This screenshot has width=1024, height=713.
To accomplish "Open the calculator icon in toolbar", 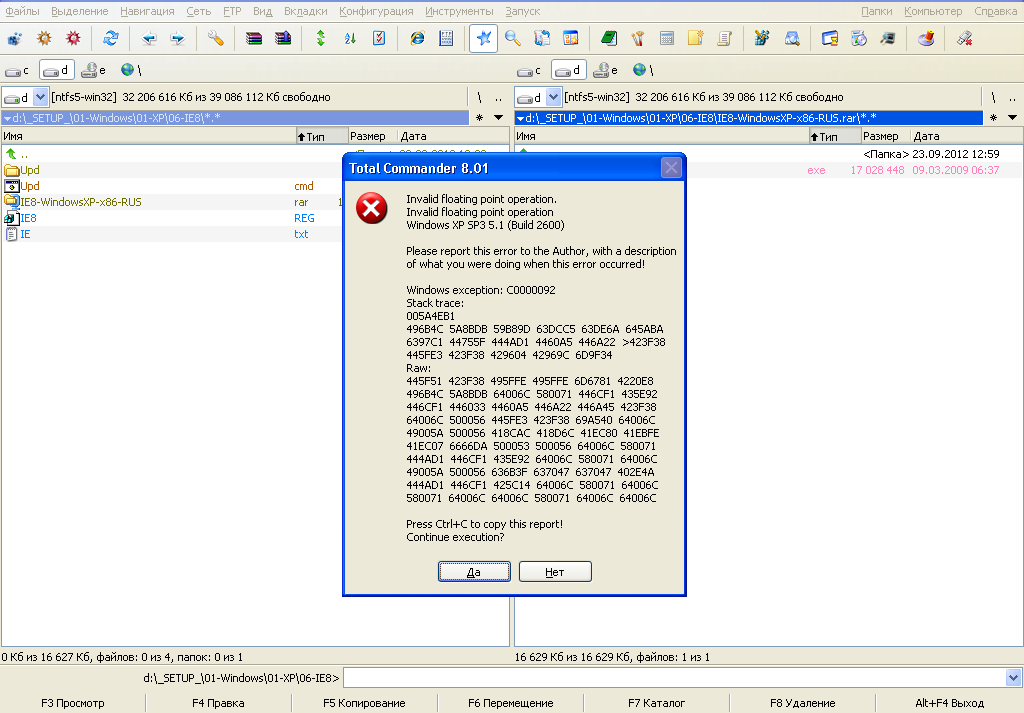I will [666, 39].
